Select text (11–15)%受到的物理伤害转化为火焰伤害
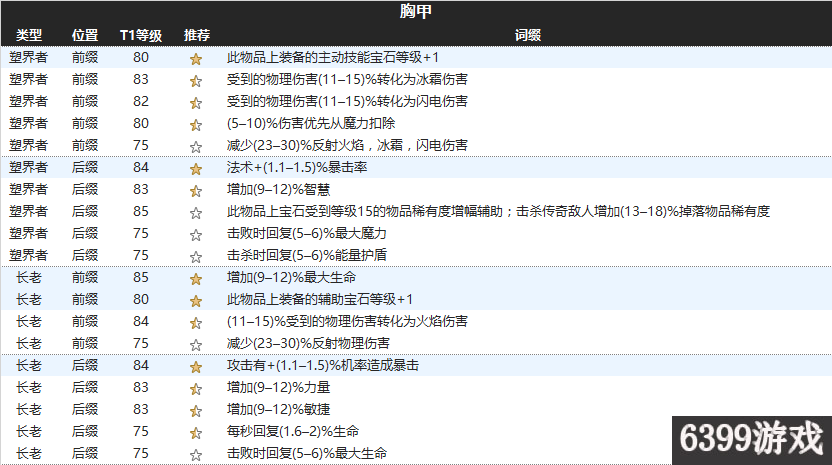The width and height of the screenshot is (832, 465). 347,321
